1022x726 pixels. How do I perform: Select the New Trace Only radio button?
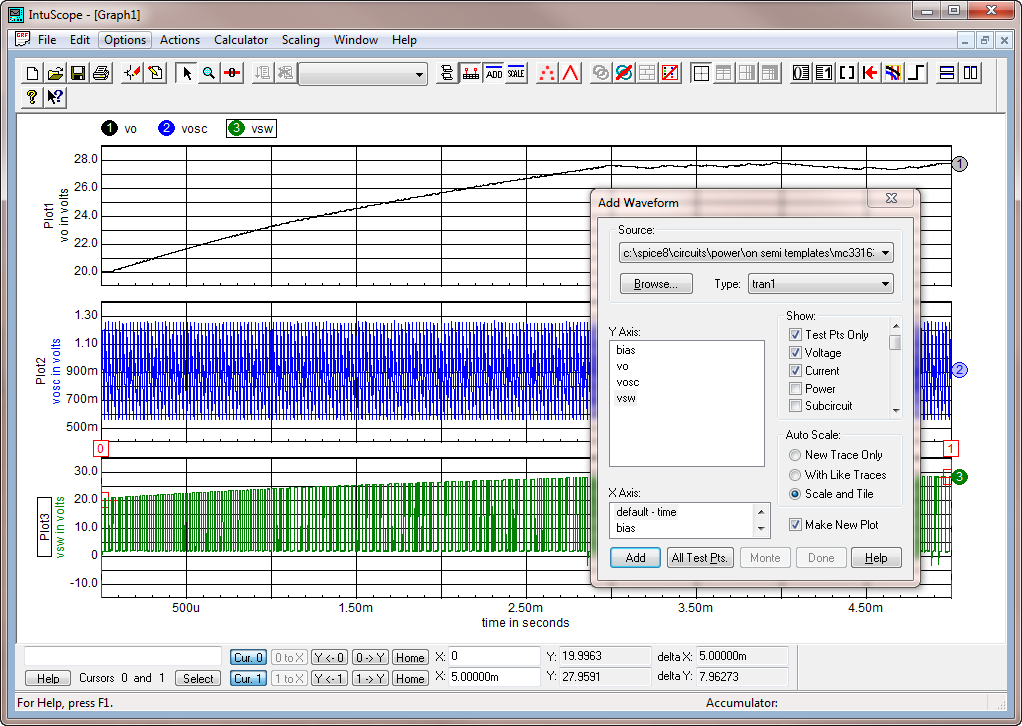coord(796,455)
